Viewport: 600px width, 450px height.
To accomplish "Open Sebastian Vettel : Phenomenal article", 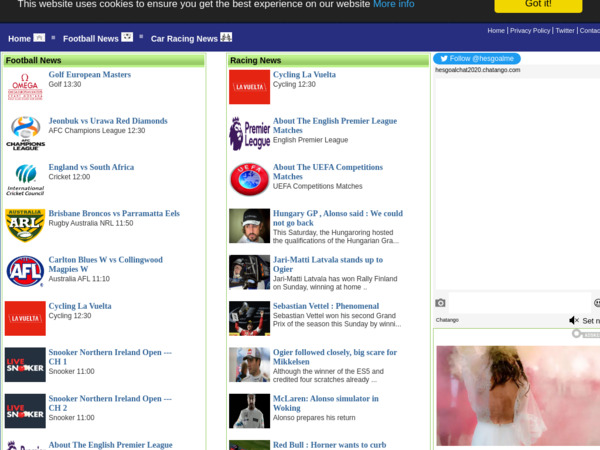I will point(326,306).
